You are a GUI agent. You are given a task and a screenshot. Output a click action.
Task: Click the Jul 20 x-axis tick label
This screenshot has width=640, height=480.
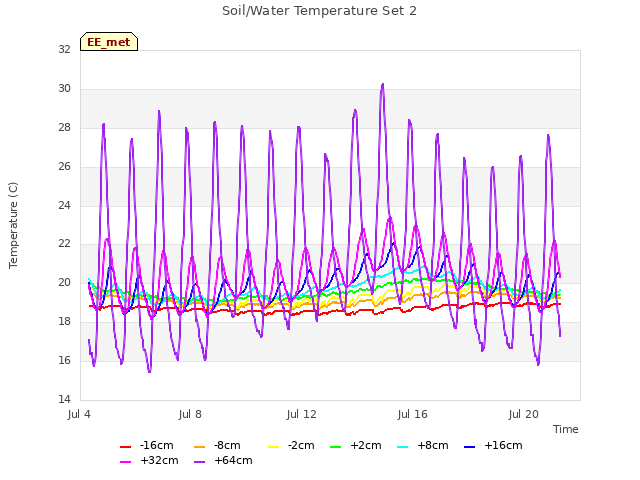524,414
